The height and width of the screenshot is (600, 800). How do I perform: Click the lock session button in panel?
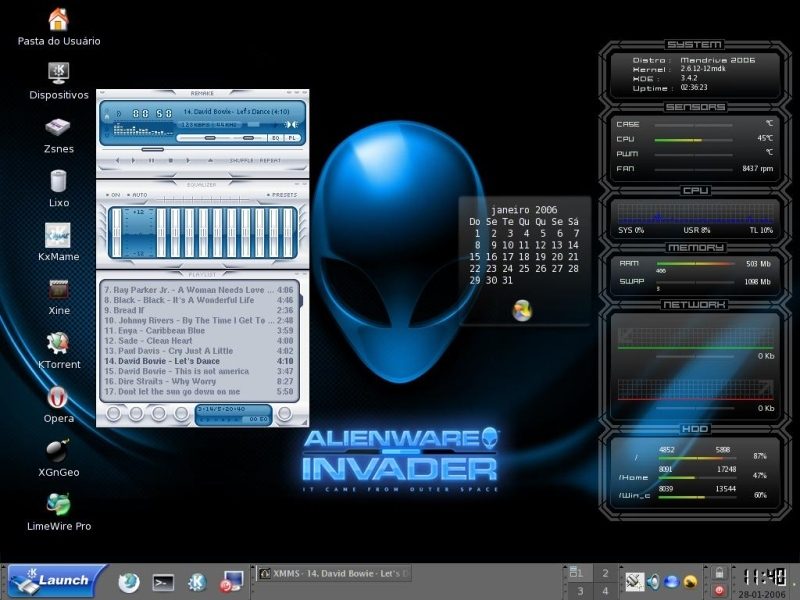[x=719, y=573]
